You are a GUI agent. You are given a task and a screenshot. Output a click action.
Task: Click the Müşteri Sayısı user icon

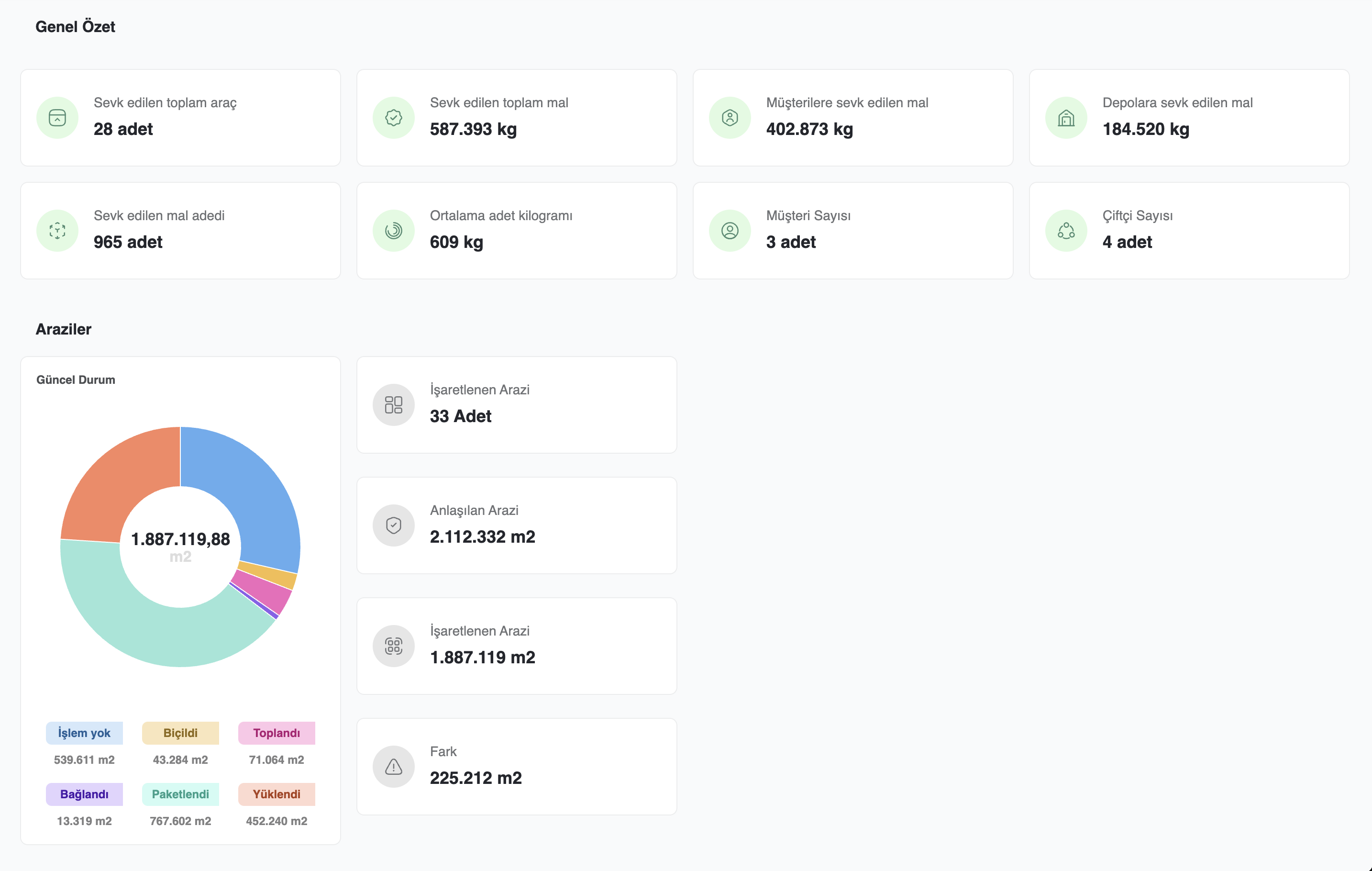pos(730,231)
